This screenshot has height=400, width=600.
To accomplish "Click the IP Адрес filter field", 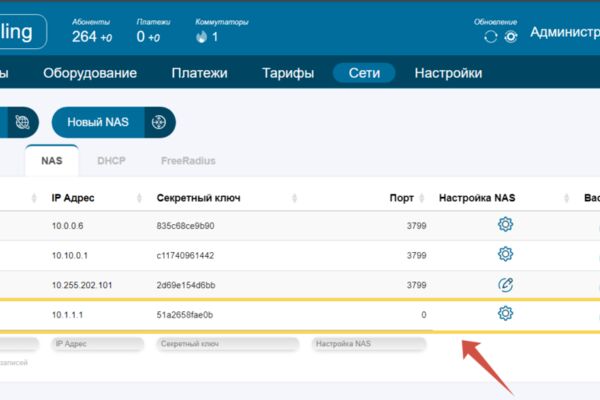I will tap(98, 344).
